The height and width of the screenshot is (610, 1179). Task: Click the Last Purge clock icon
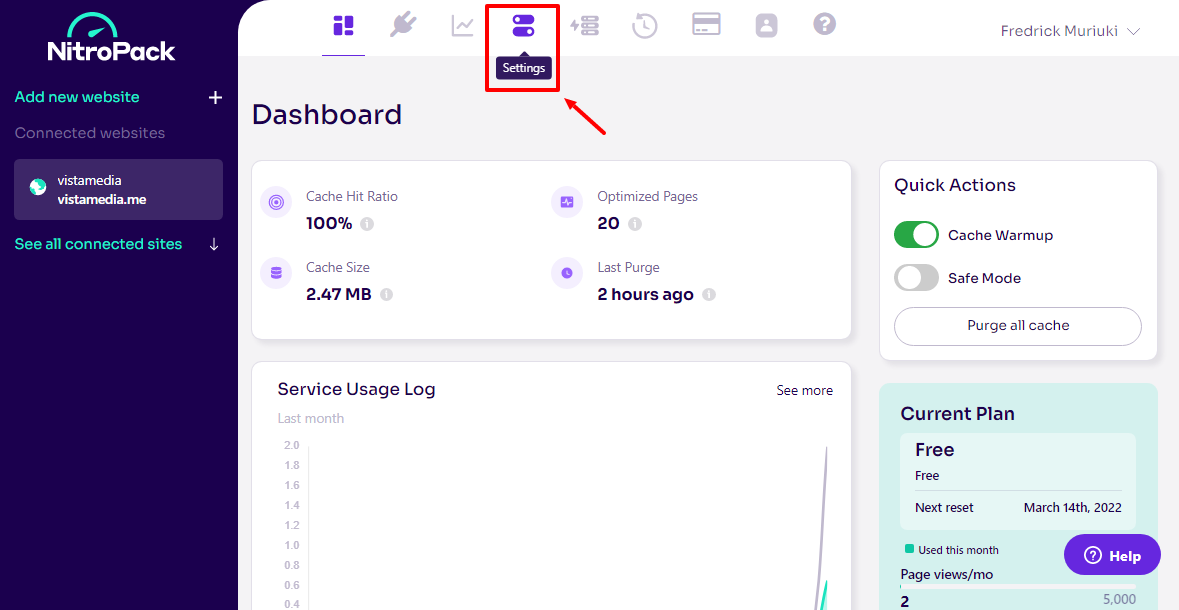click(x=567, y=273)
